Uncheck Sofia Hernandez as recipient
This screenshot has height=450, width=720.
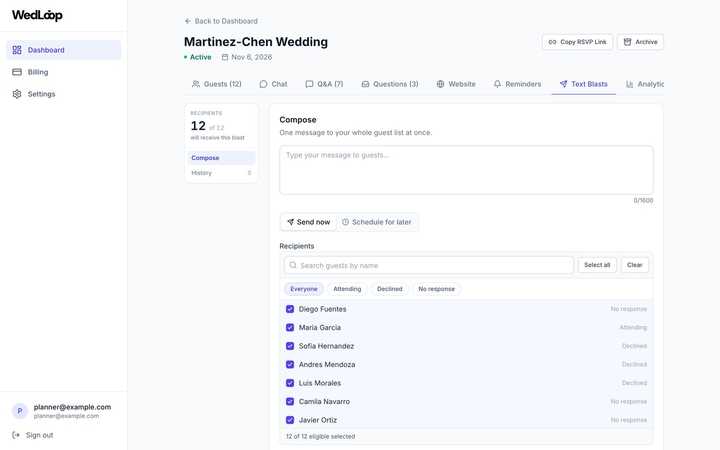click(x=290, y=346)
